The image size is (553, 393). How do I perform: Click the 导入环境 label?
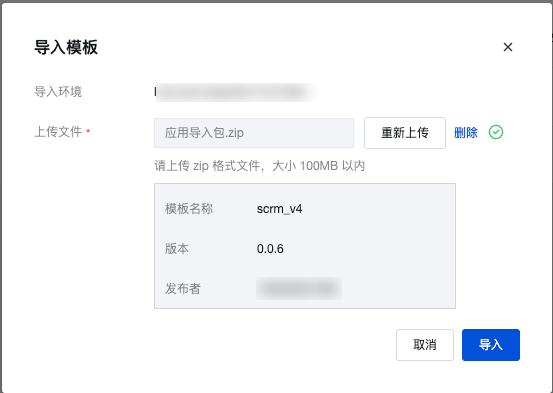(x=58, y=92)
